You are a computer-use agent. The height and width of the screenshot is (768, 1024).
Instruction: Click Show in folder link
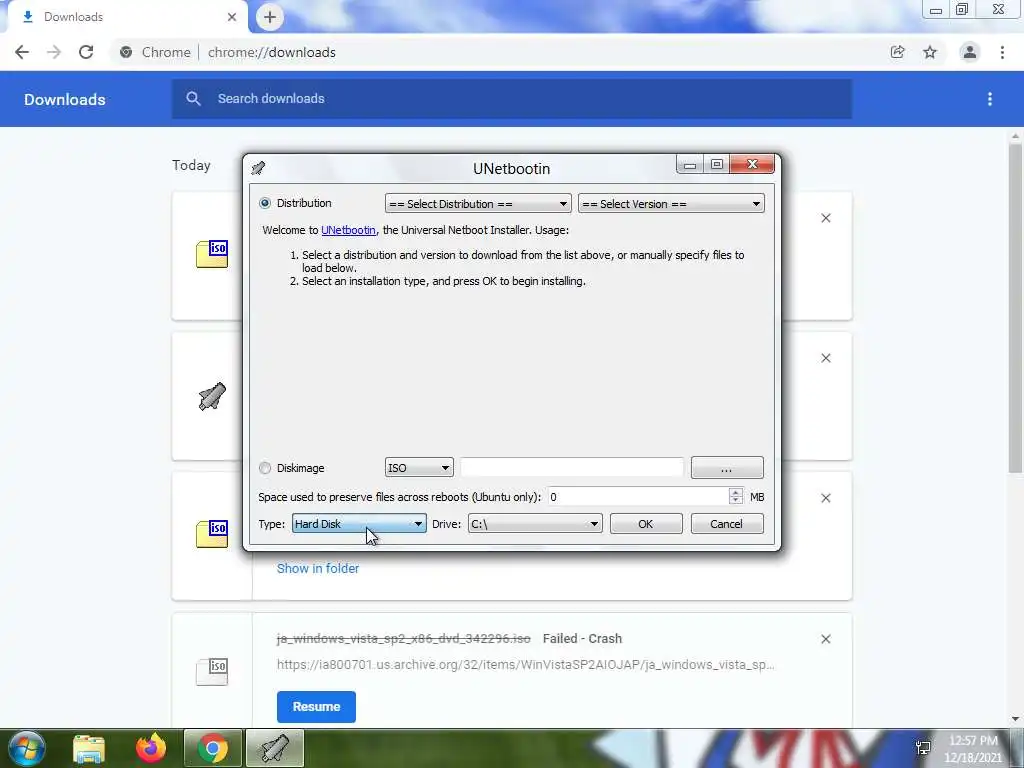coord(318,568)
